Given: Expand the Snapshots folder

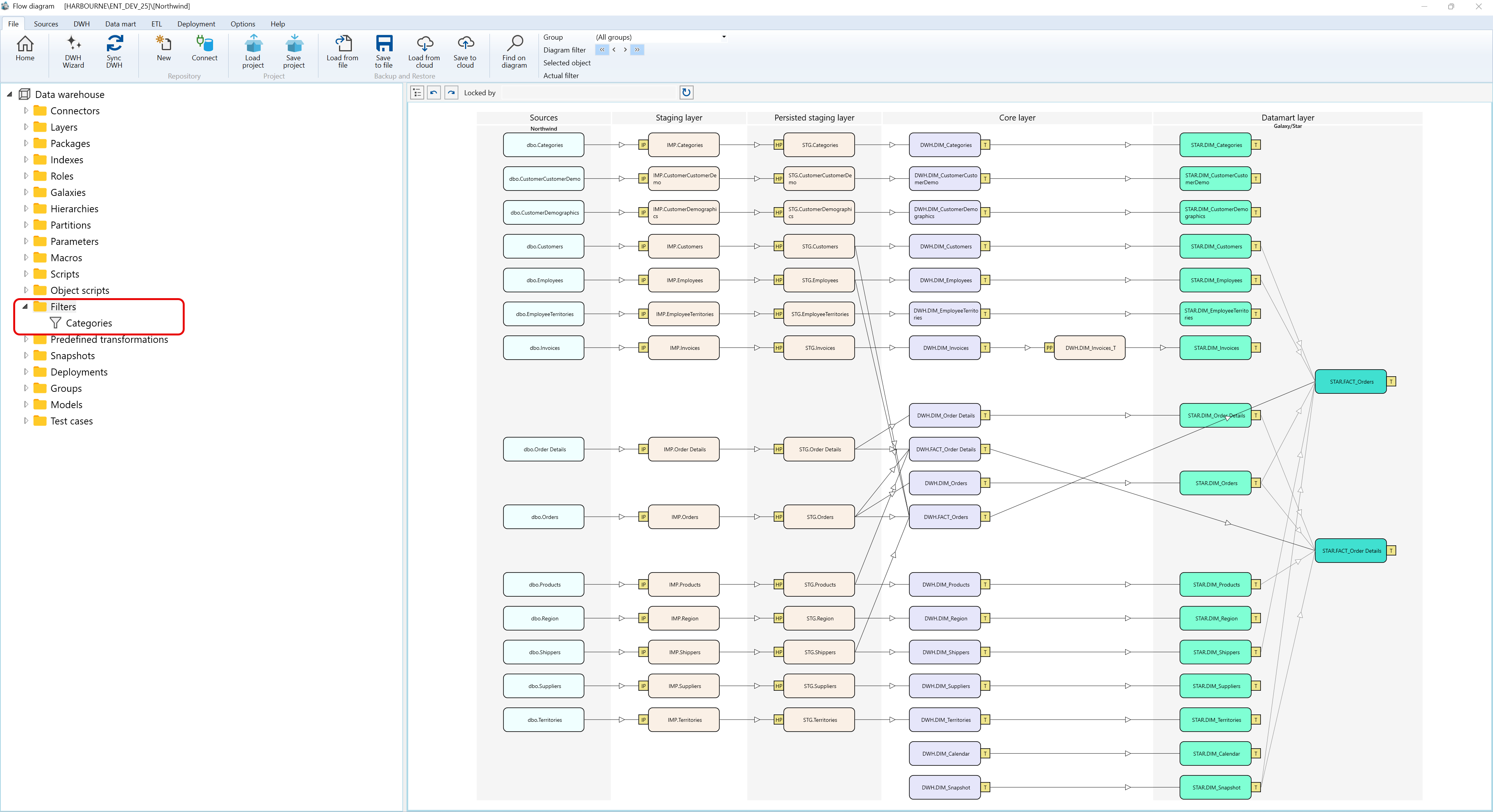Looking at the screenshot, I should click(x=26, y=355).
